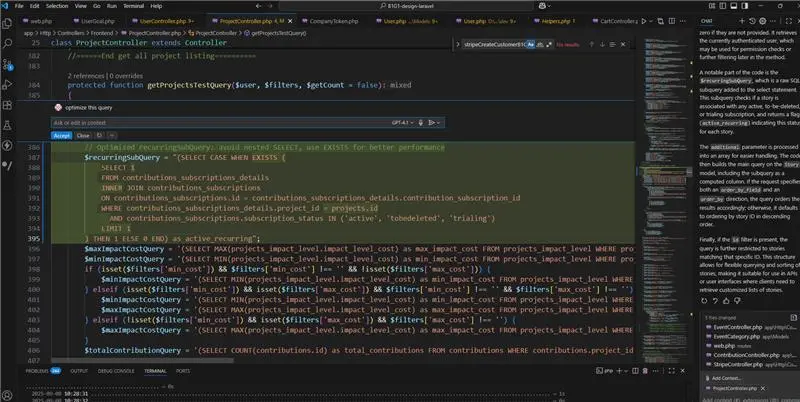Expand the find widget replace chevron
Screen dimensions: 800x402
point(459,45)
